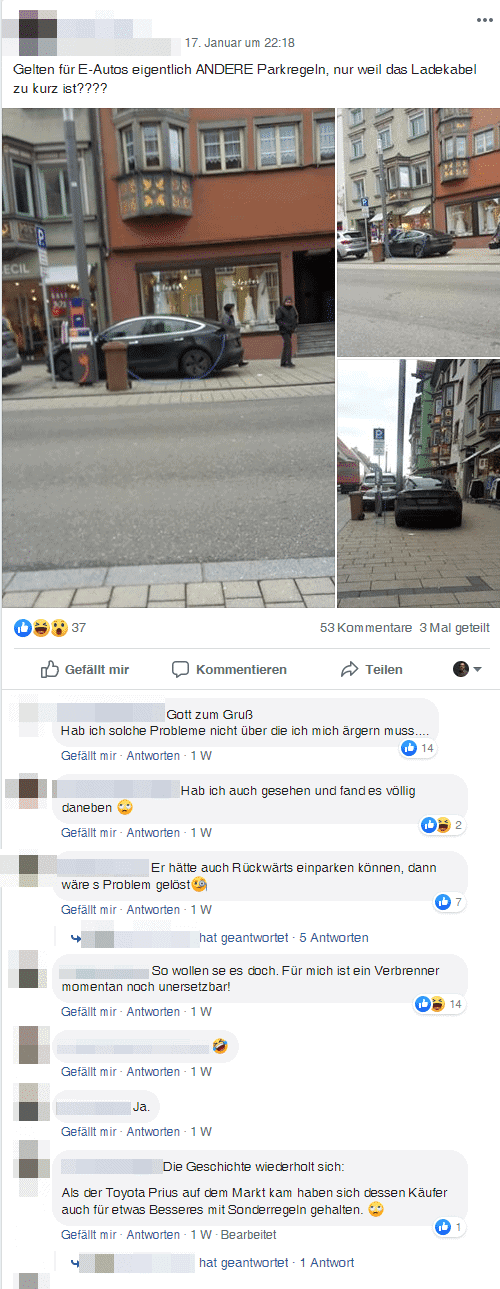Screen dimensions: 500x1289
Task: Click reply arrow icon before '1 Antwort'
Action: click(75, 1263)
